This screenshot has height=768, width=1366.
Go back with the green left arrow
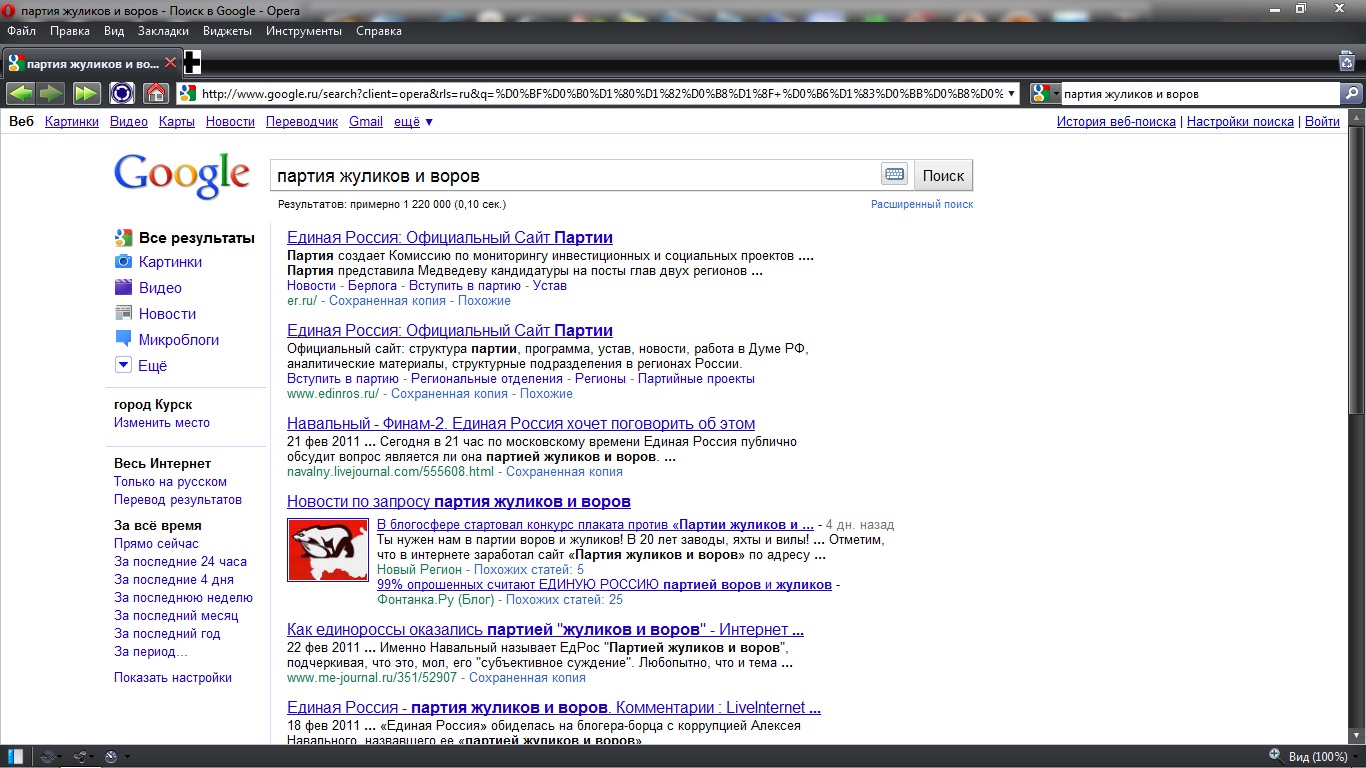tap(21, 93)
